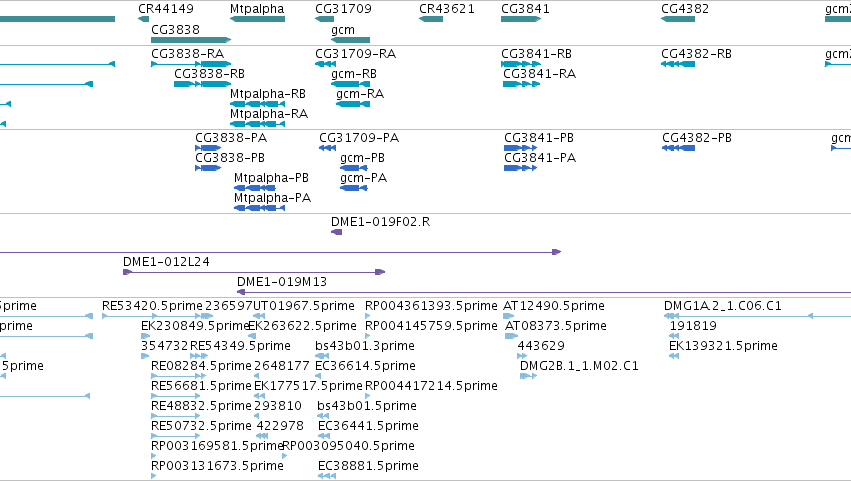Select the Mtpalpha gene bar
Screen dimensions: 851x481
pos(257,19)
